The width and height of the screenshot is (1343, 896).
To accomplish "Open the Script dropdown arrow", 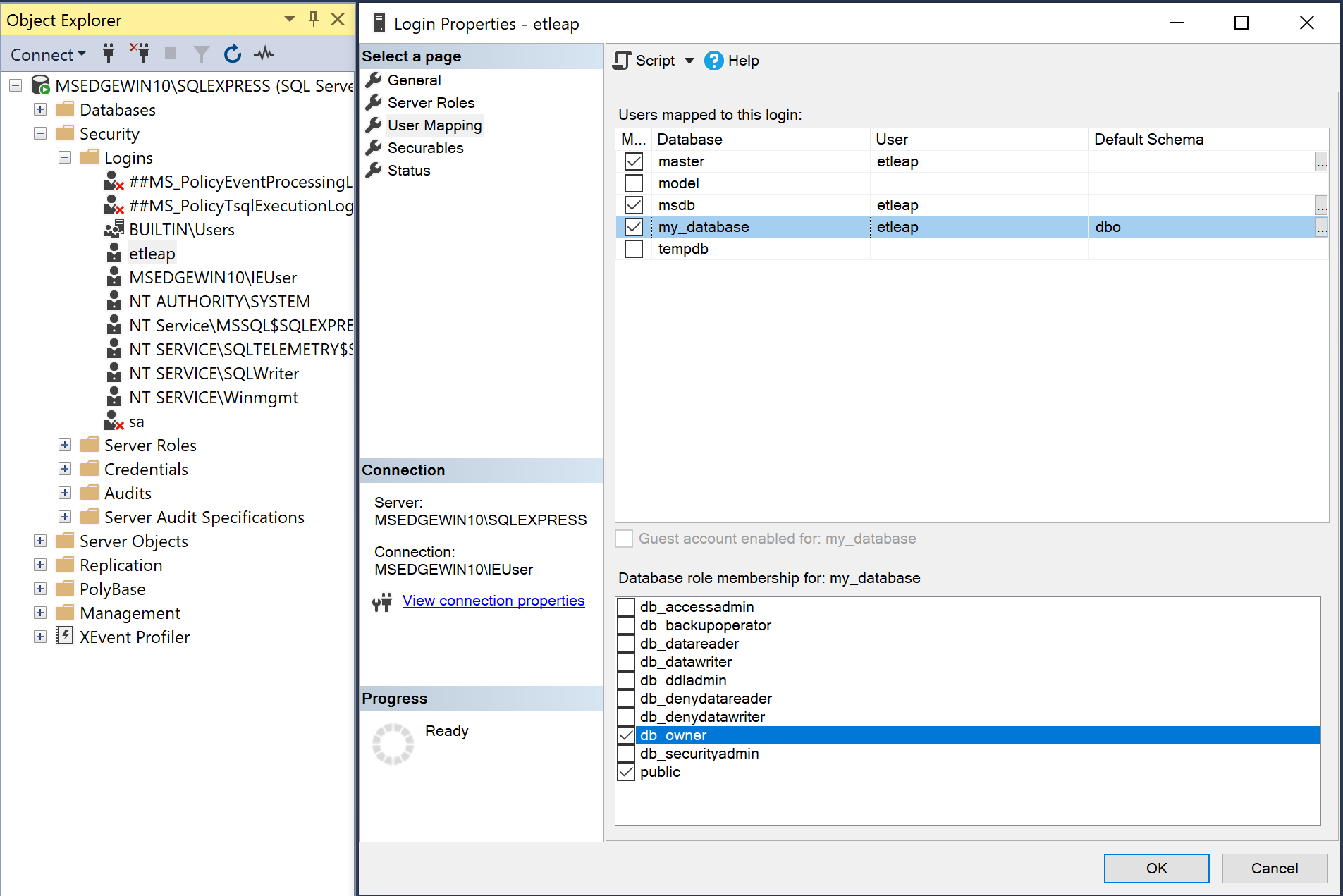I will point(689,61).
